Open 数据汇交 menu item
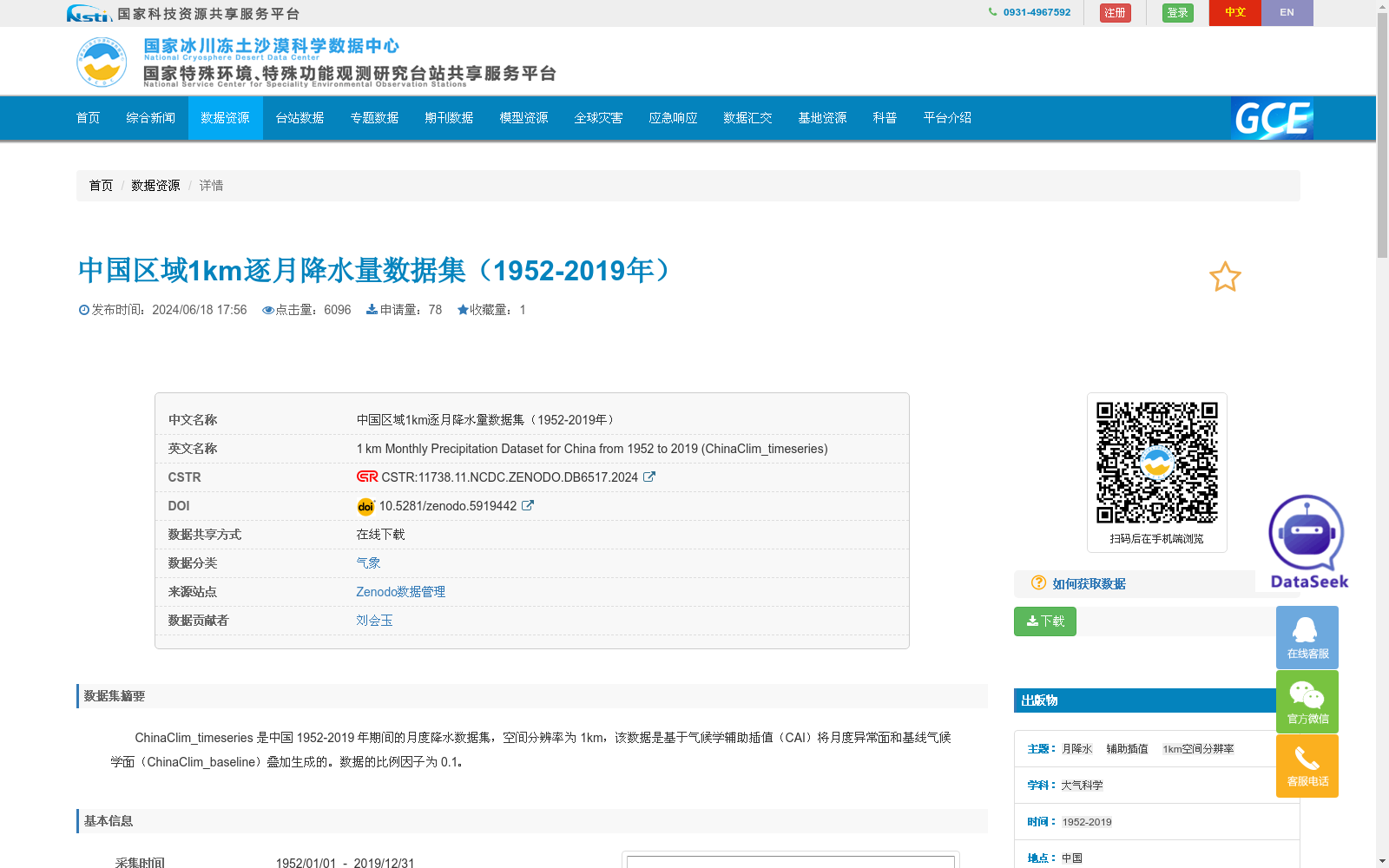The height and width of the screenshot is (868, 1389). [x=748, y=118]
